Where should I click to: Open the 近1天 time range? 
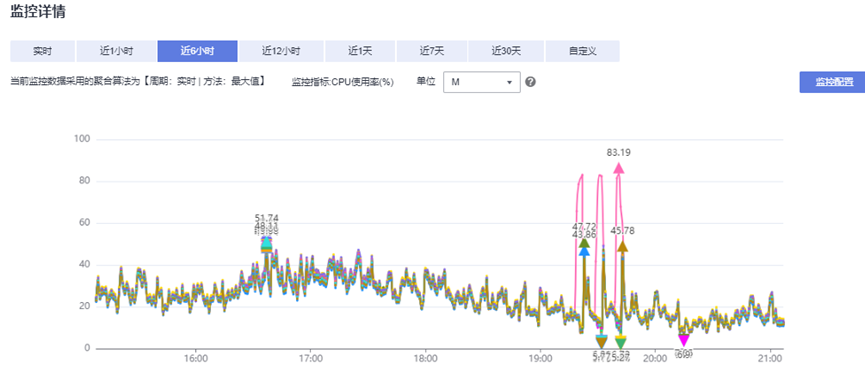coord(360,51)
